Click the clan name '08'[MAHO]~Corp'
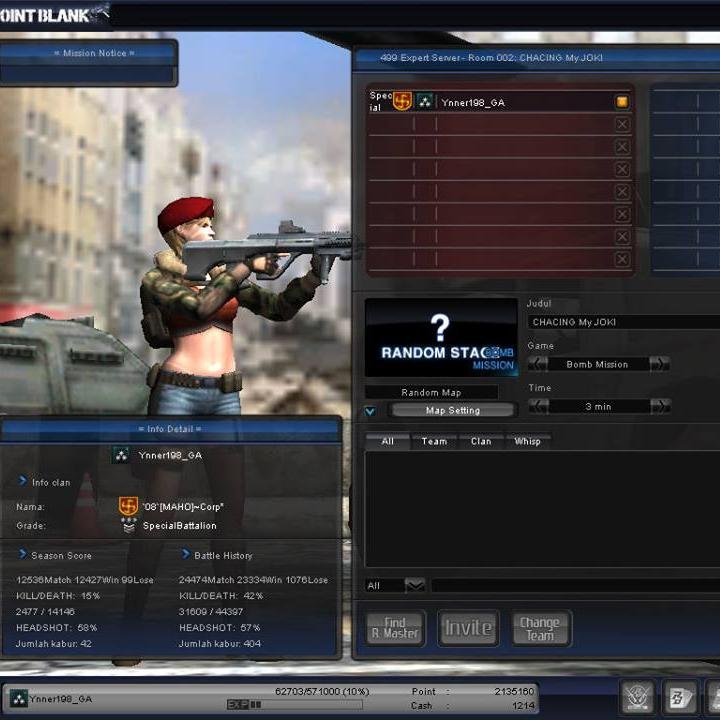 (x=183, y=506)
